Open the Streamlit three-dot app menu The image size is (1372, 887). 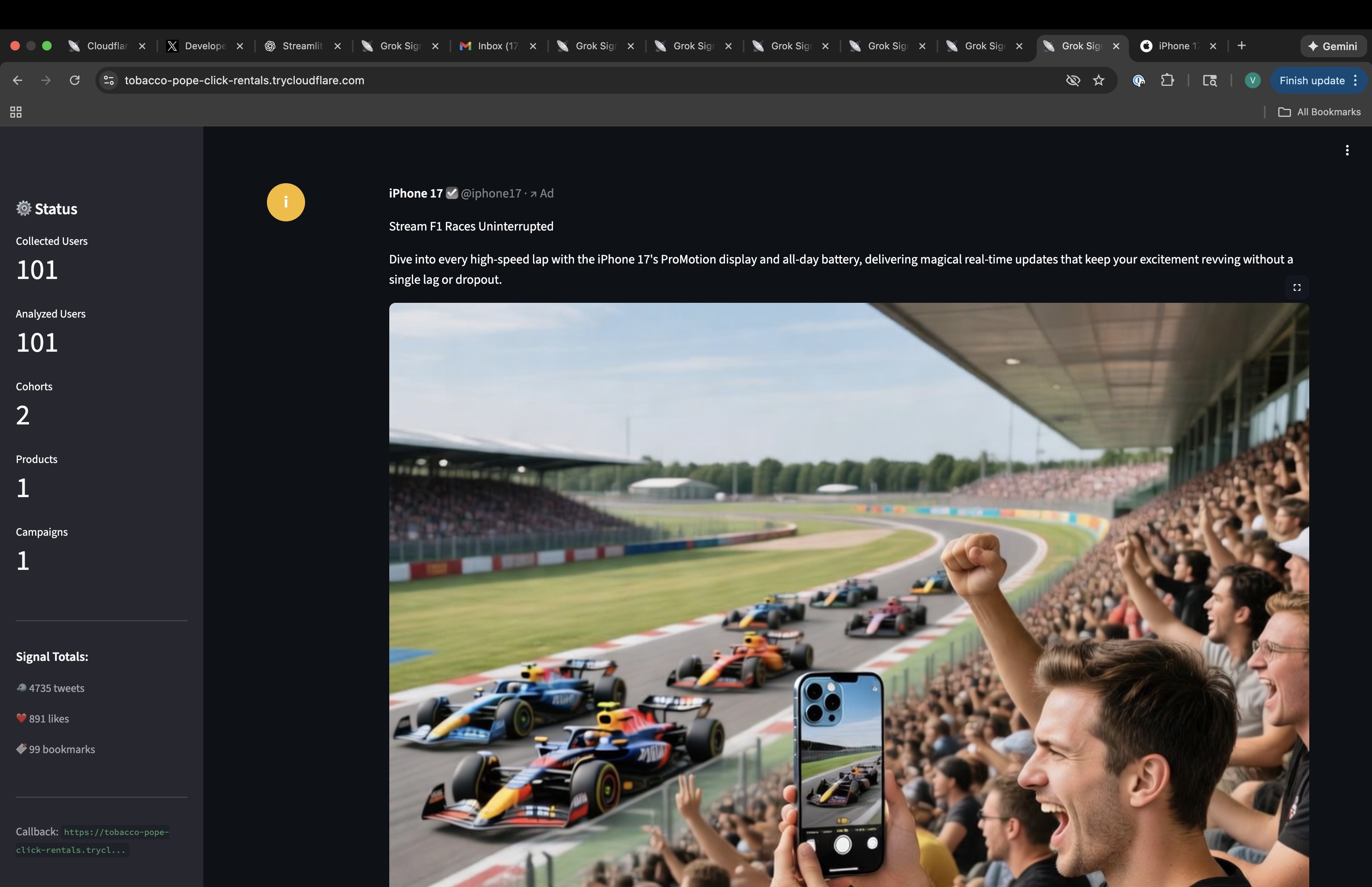(1347, 150)
